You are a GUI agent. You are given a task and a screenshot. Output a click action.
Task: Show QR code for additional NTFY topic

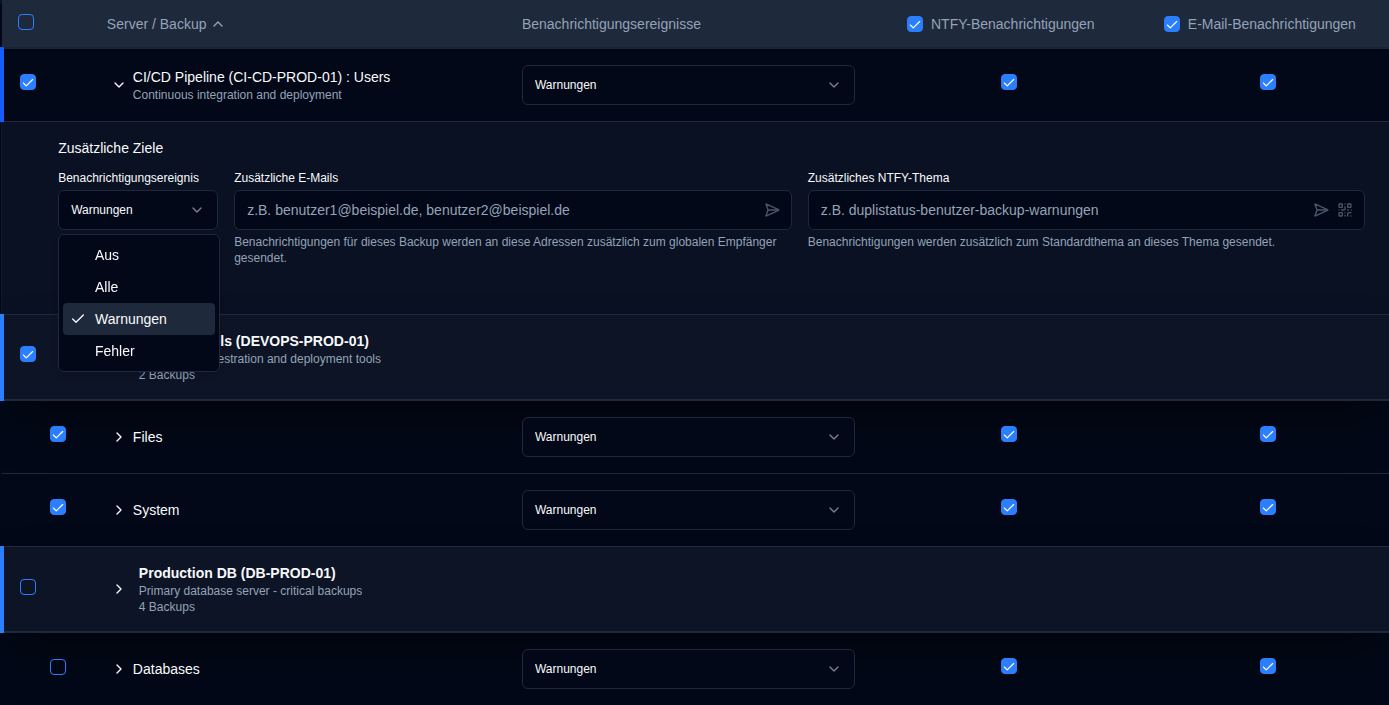tap(1345, 210)
